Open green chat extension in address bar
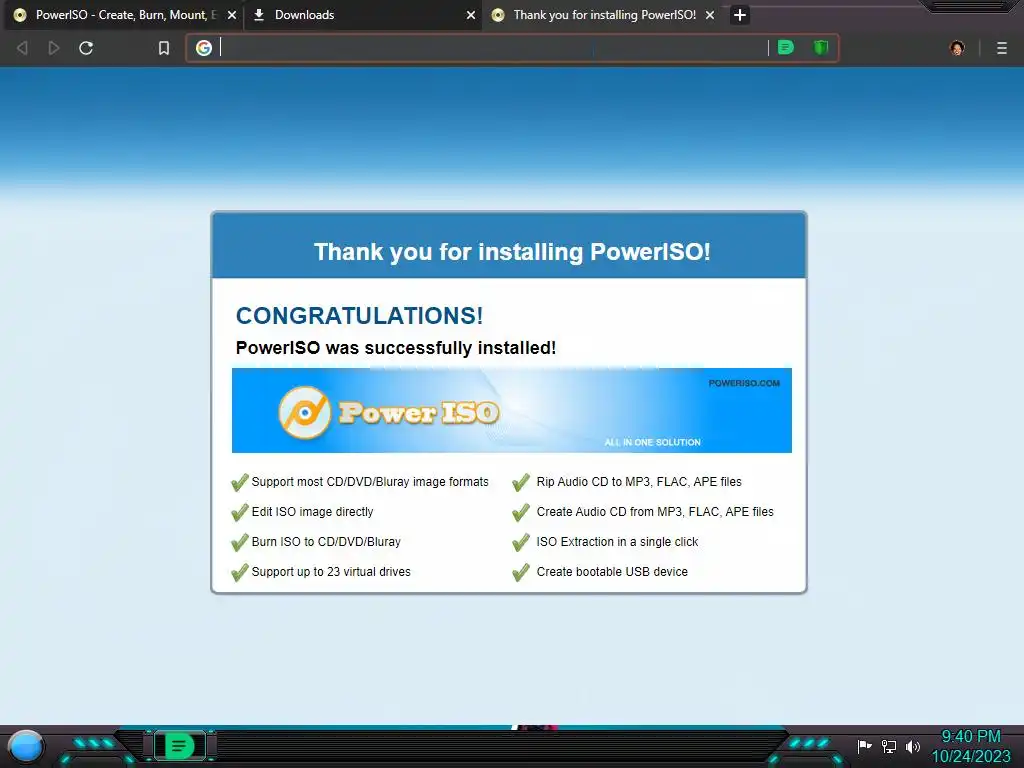This screenshot has height=768, width=1024. pyautogui.click(x=786, y=47)
